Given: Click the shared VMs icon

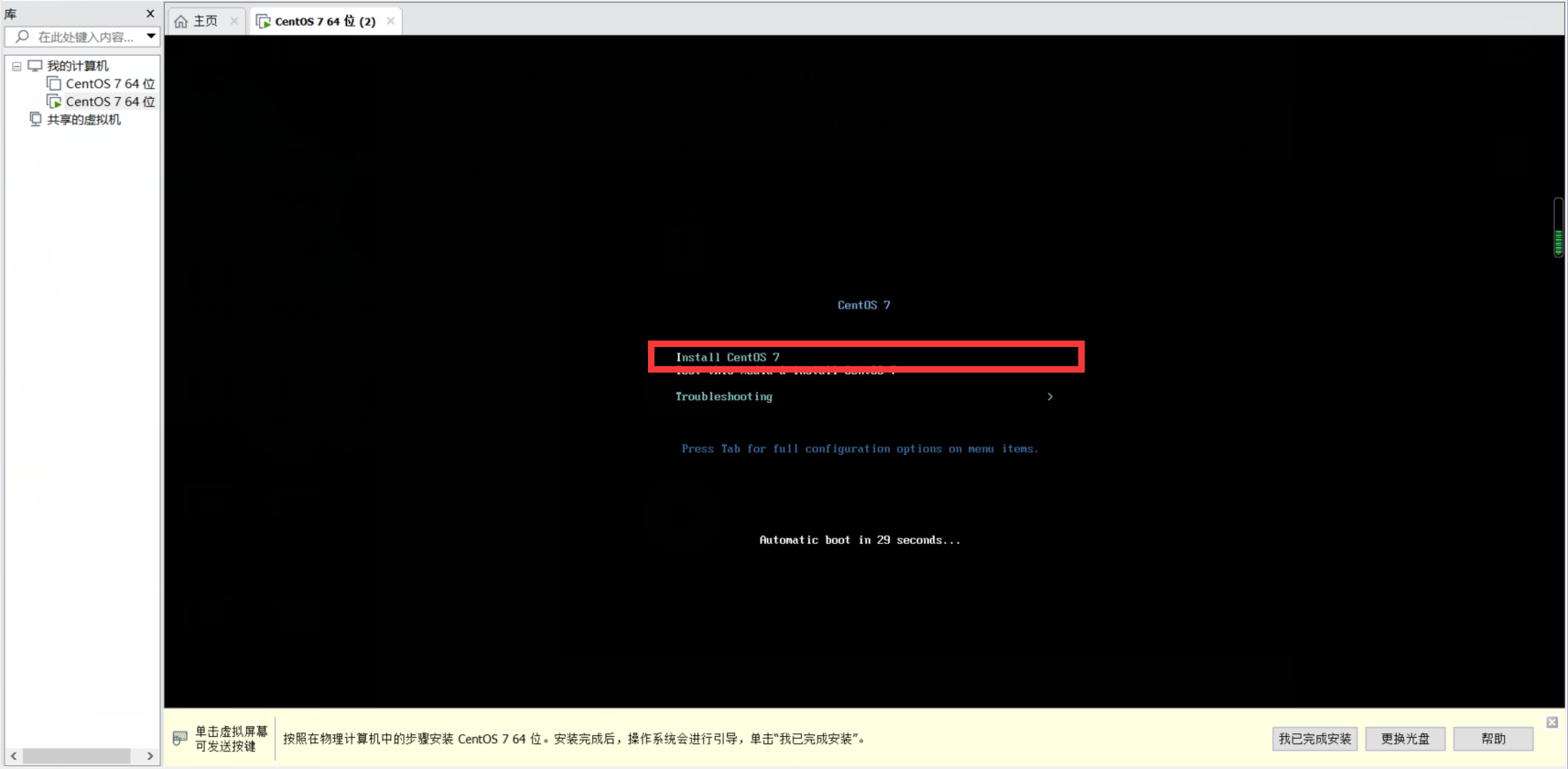Looking at the screenshot, I should pyautogui.click(x=36, y=119).
